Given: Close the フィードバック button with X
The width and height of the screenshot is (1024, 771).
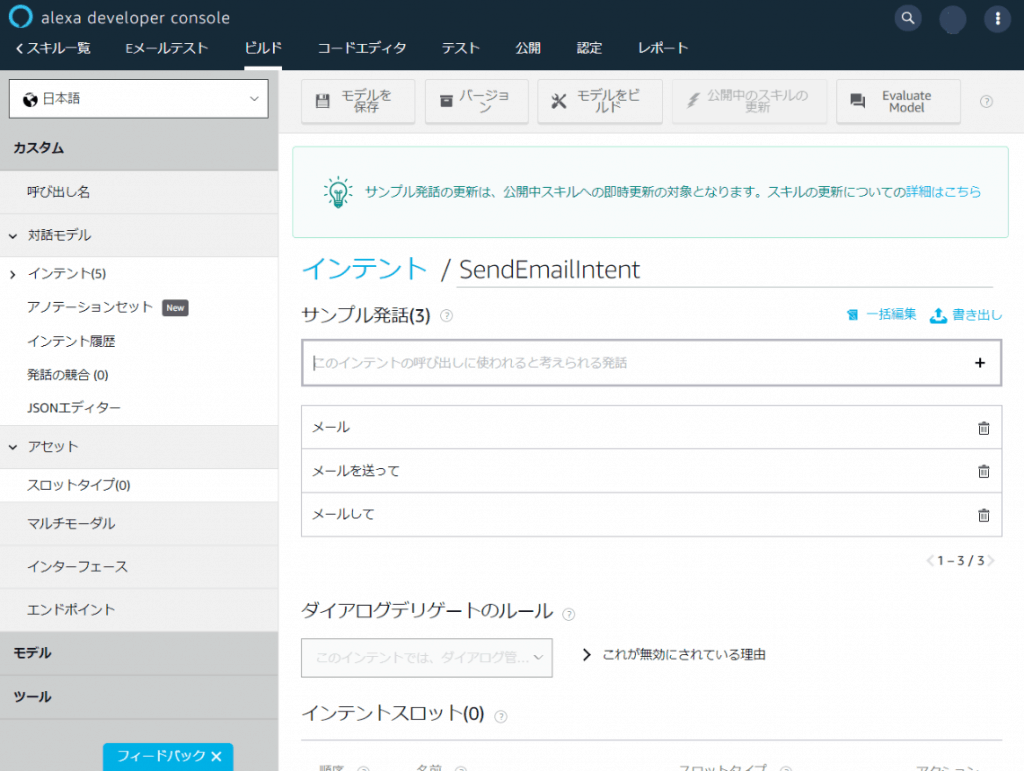Looking at the screenshot, I should point(216,756).
